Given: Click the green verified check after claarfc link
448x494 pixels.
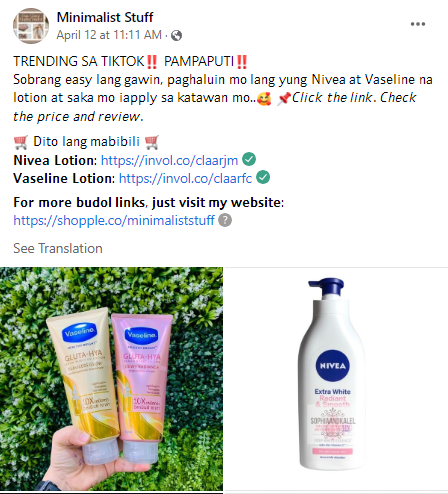Looking at the screenshot, I should [x=263, y=177].
